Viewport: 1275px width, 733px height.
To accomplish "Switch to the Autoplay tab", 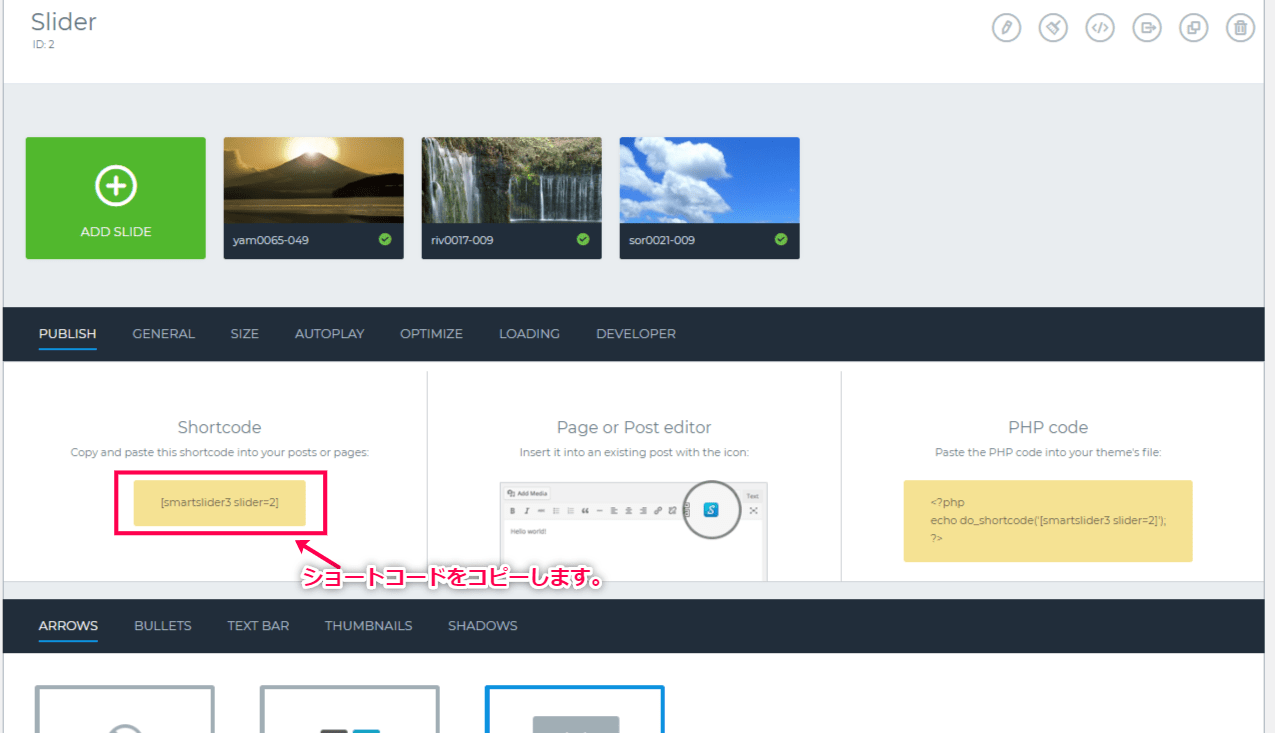I will coord(329,334).
